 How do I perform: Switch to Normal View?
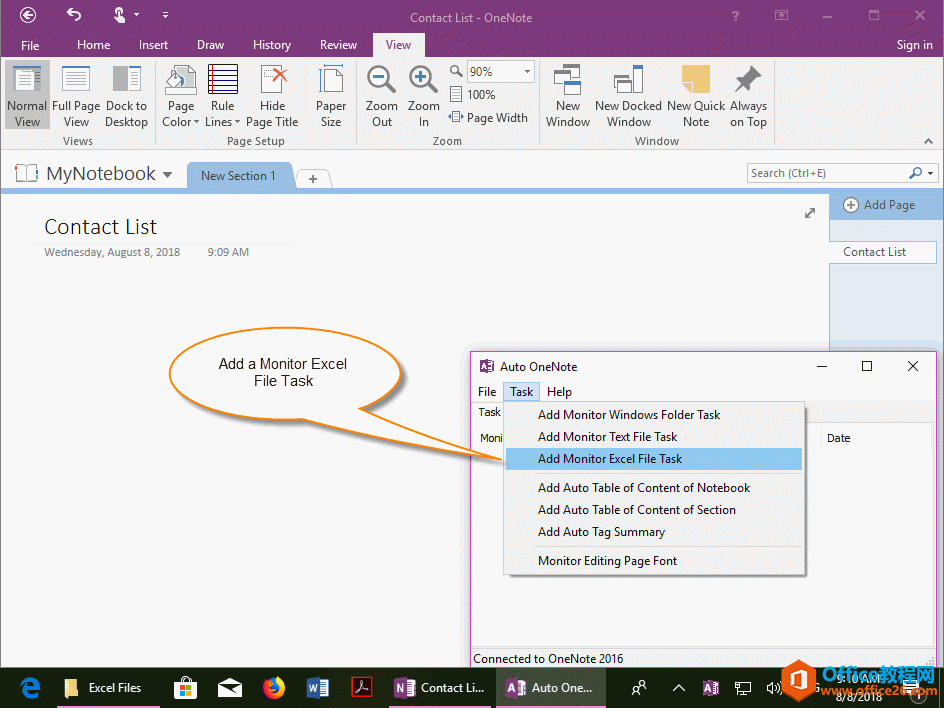27,96
